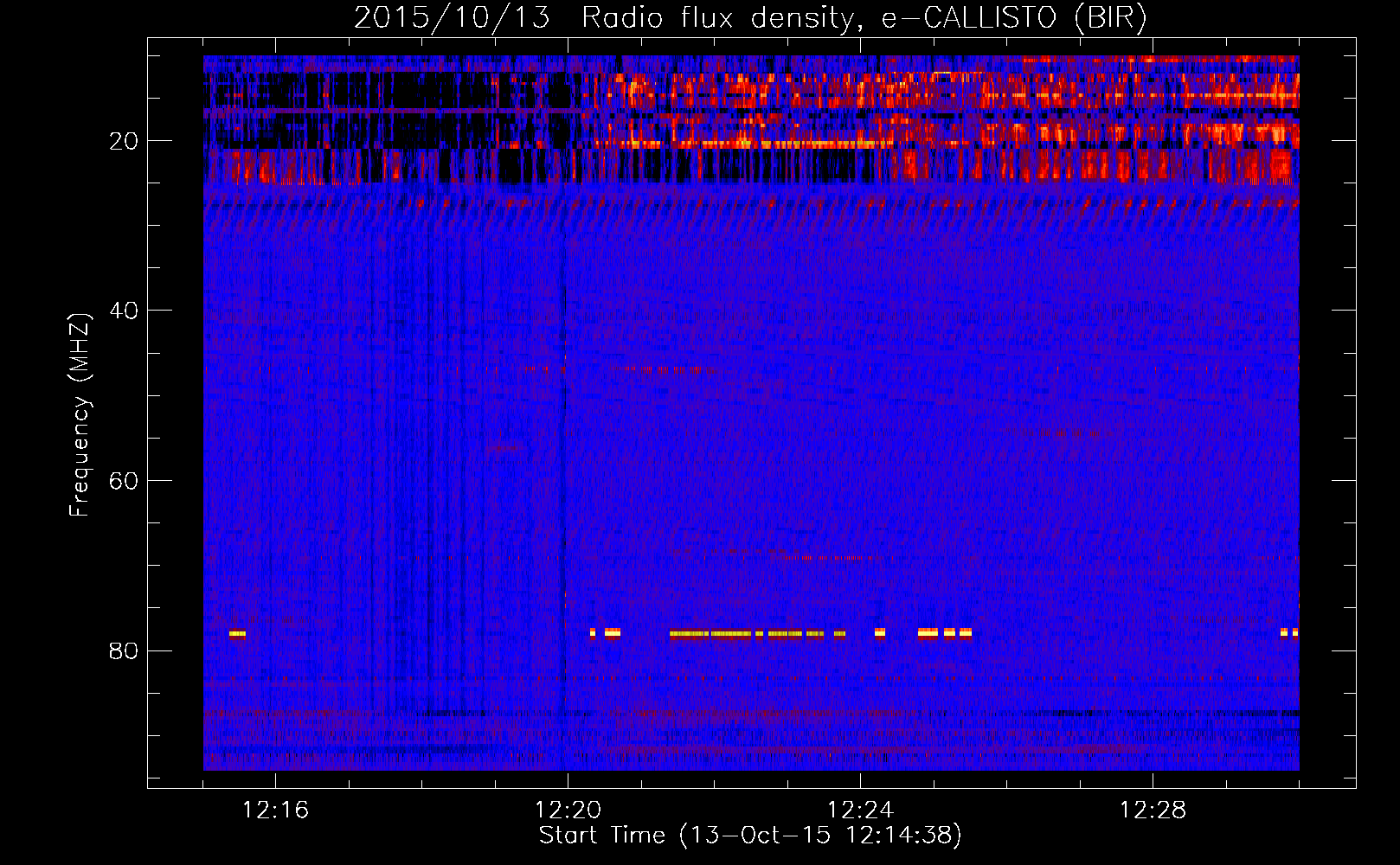Click the '12:28' time tick label

(1153, 811)
